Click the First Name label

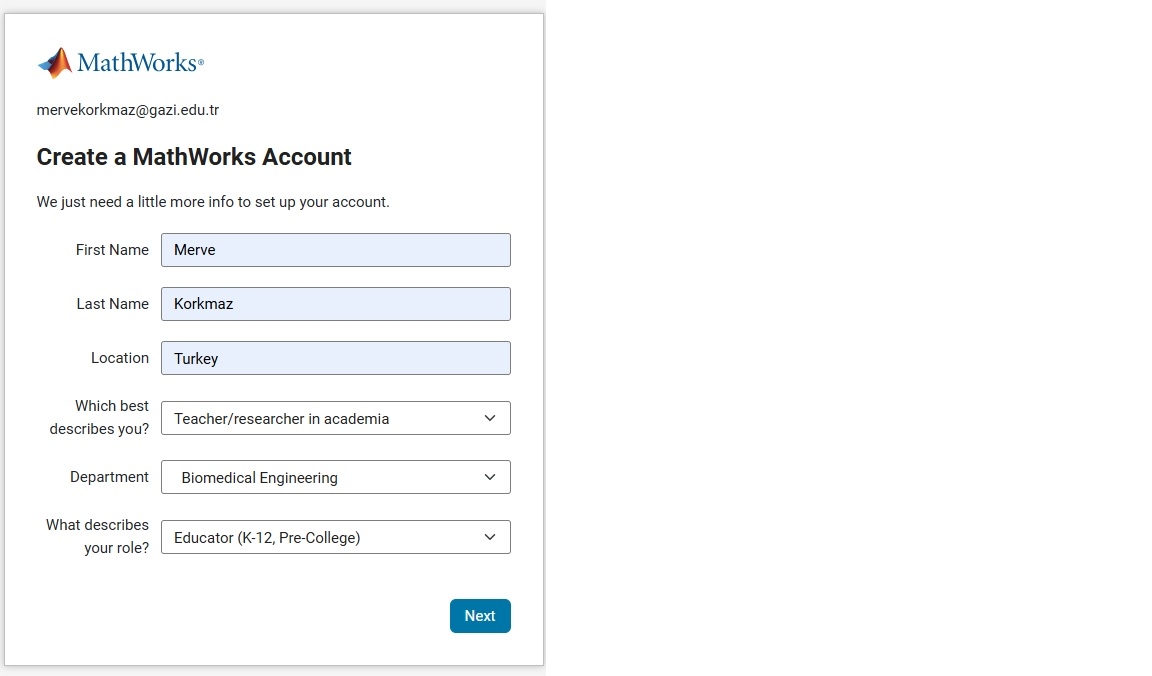click(112, 250)
